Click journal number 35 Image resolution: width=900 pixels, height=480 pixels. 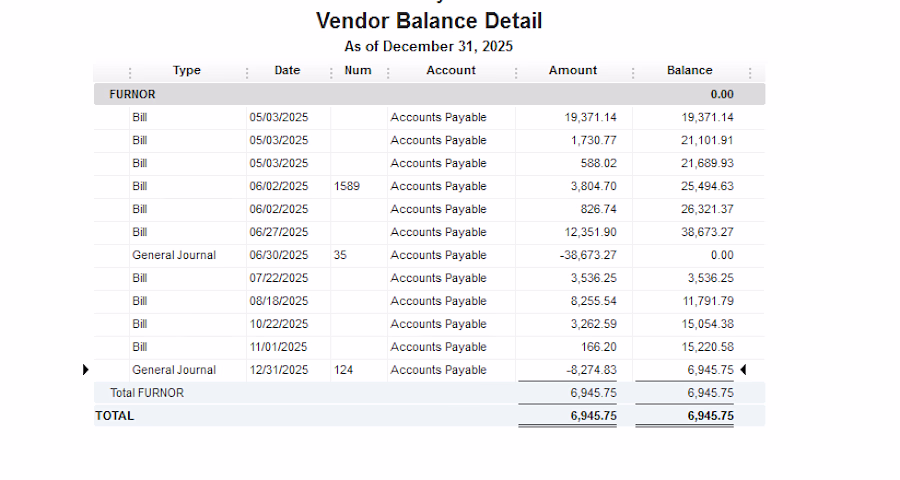click(x=340, y=256)
